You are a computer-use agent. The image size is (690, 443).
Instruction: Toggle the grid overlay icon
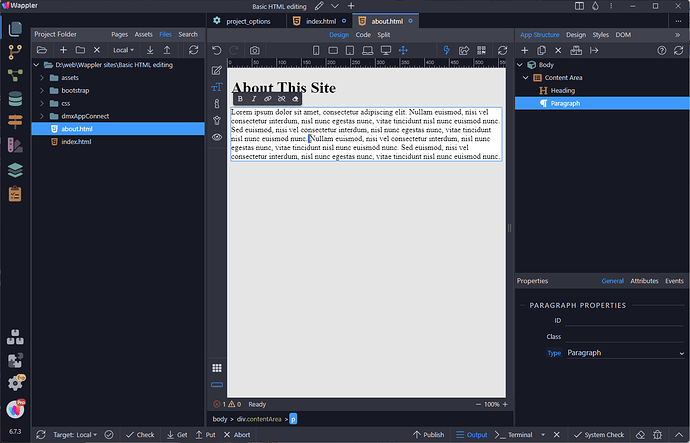pos(217,368)
